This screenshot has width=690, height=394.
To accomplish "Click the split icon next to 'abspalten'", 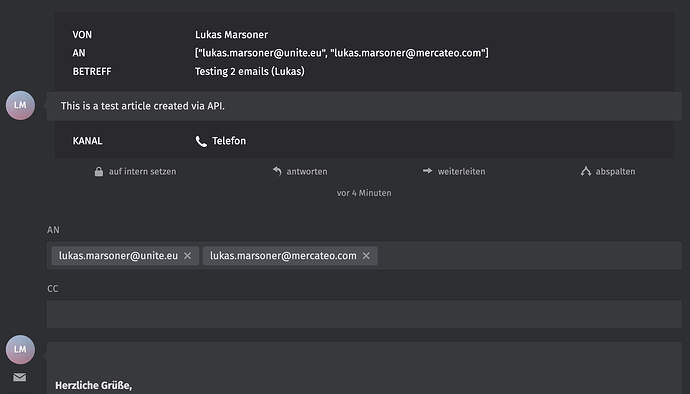I will [585, 171].
